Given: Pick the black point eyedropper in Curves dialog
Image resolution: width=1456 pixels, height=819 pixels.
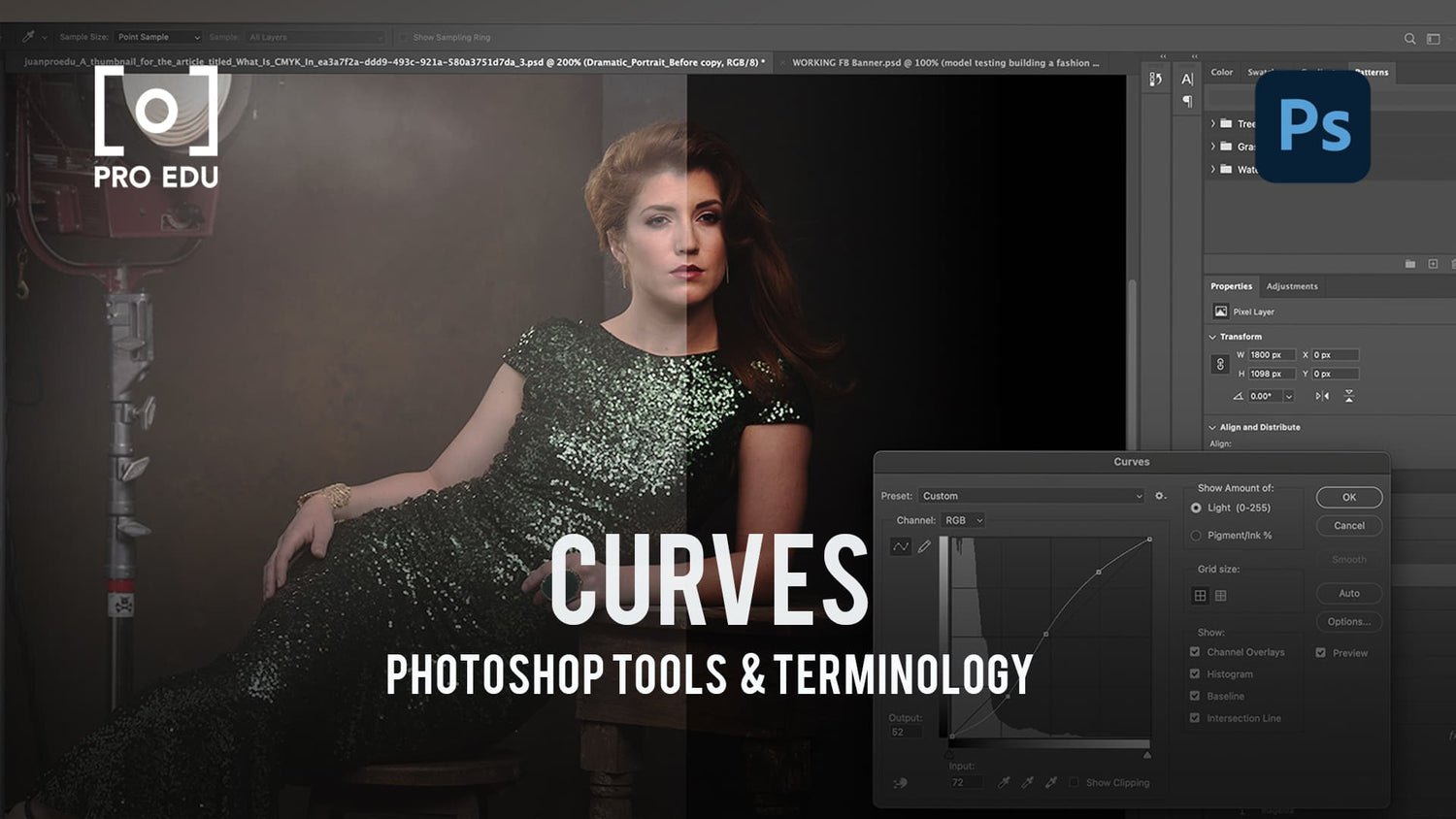Looking at the screenshot, I should (x=1005, y=782).
